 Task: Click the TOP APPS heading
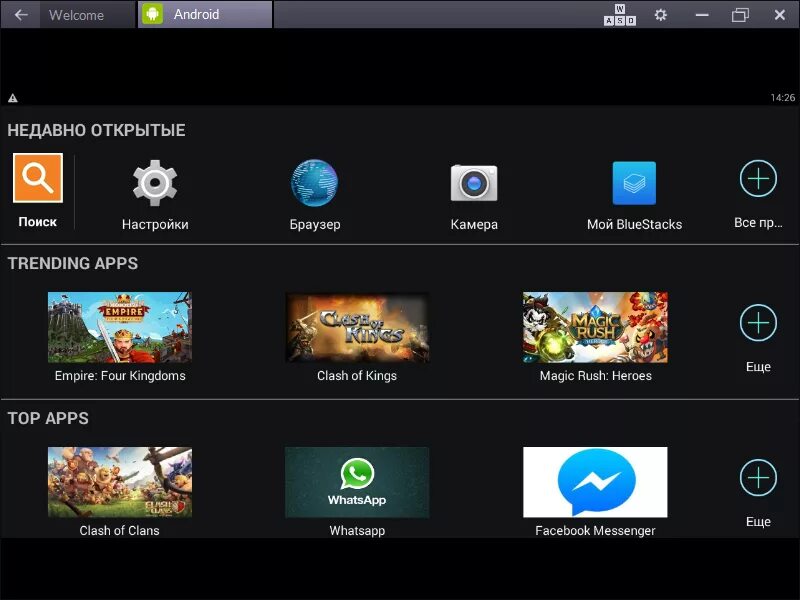click(48, 418)
